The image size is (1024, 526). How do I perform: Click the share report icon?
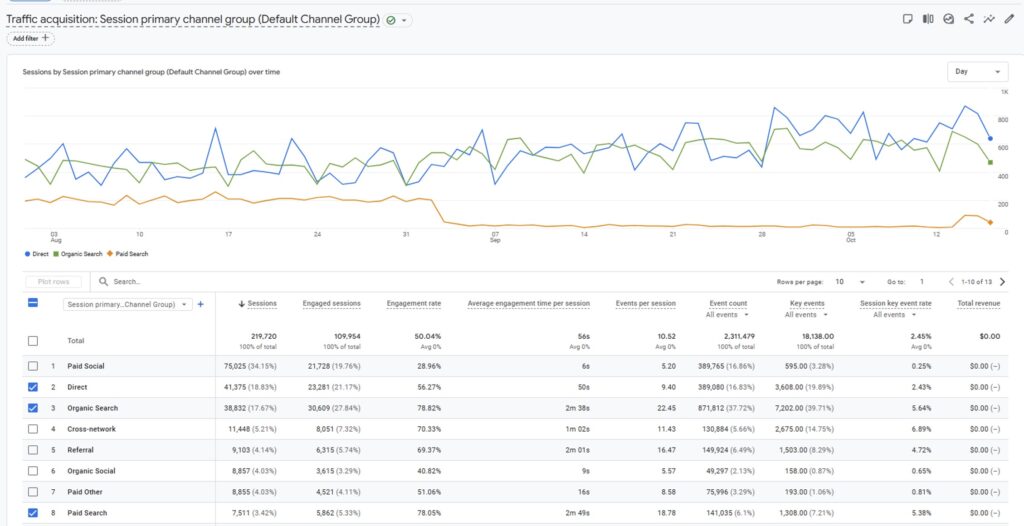tap(969, 19)
